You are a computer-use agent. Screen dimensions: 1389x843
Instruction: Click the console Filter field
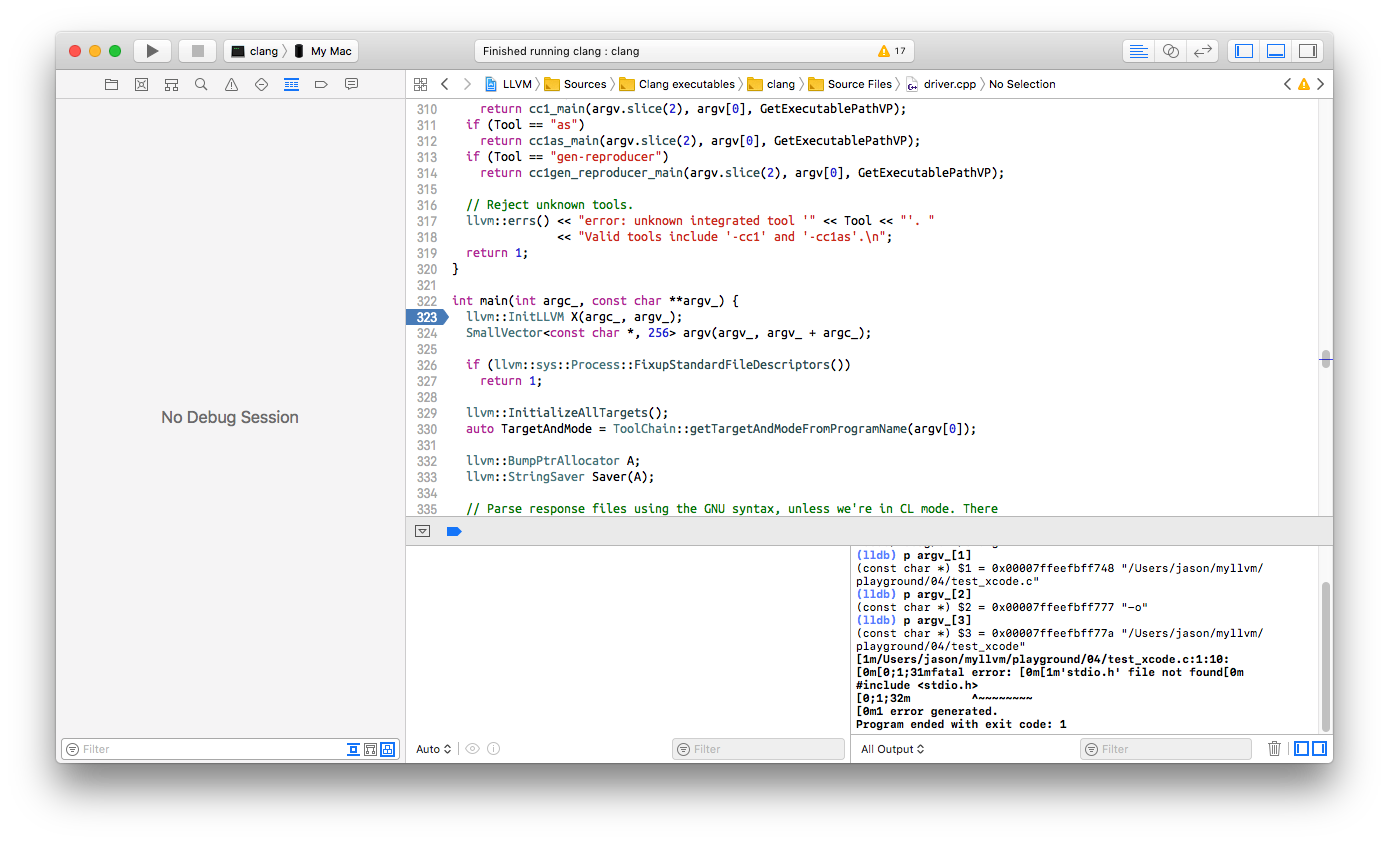(1166, 749)
